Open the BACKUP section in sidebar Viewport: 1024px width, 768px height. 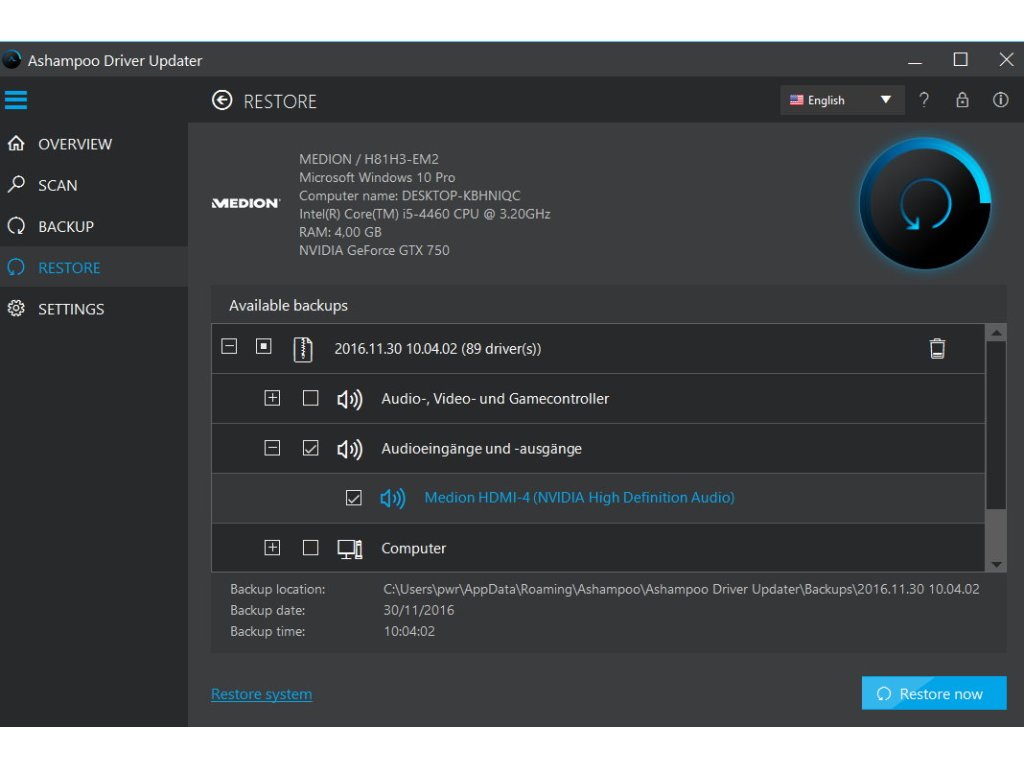(65, 226)
